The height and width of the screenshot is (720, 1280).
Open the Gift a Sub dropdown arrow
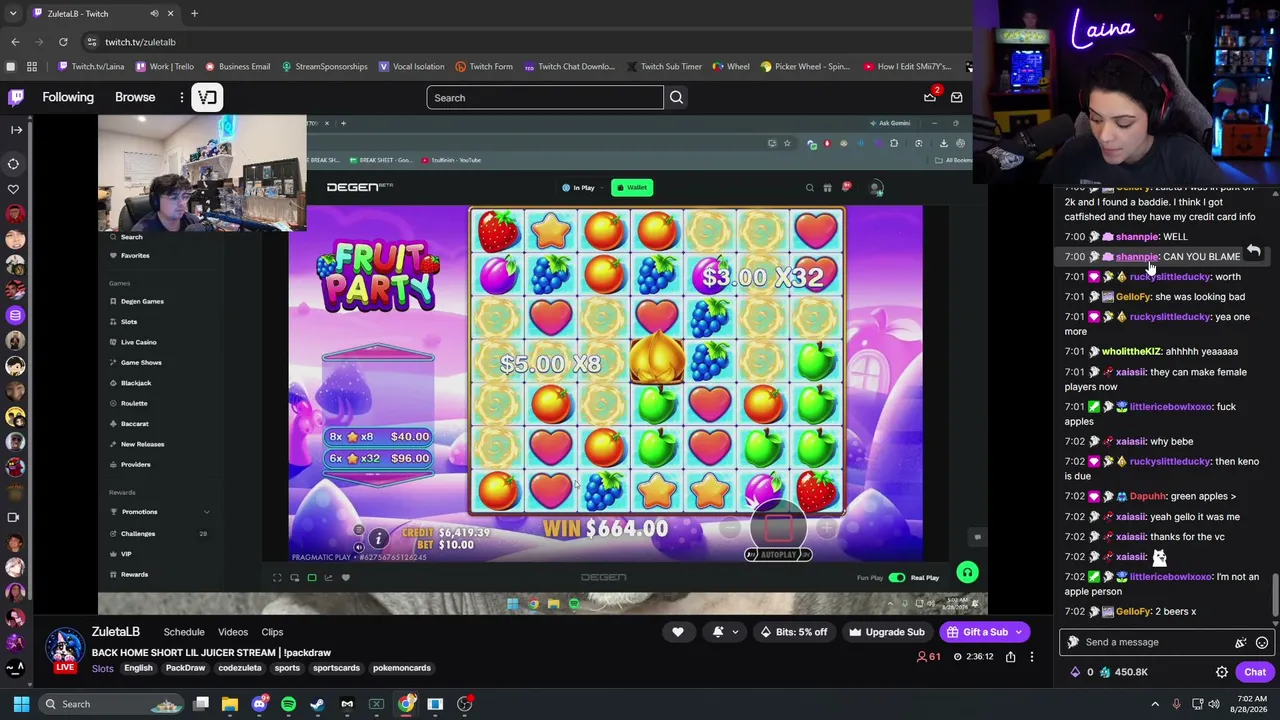pos(1019,632)
